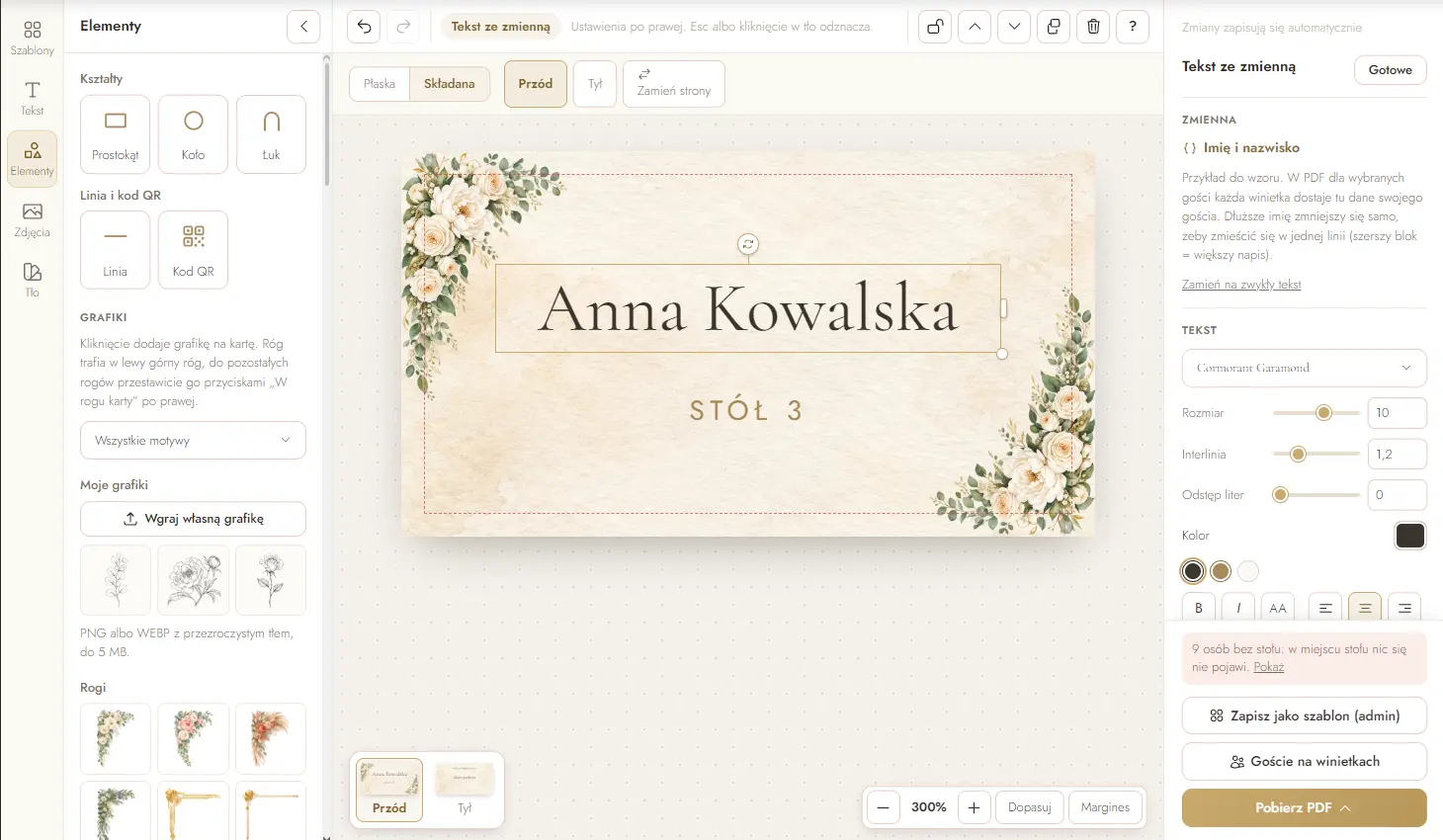Duplicate the selected element
1443x840 pixels.
[x=1054, y=27]
